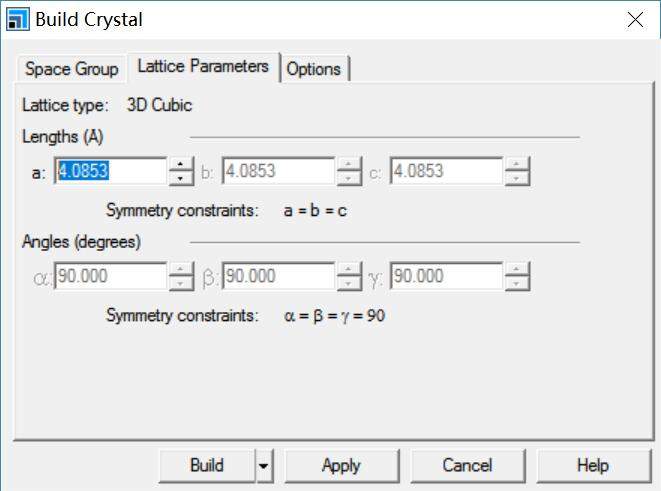The image size is (661, 491).
Task: Close the Build Crystal dialog
Action: pyautogui.click(x=633, y=19)
